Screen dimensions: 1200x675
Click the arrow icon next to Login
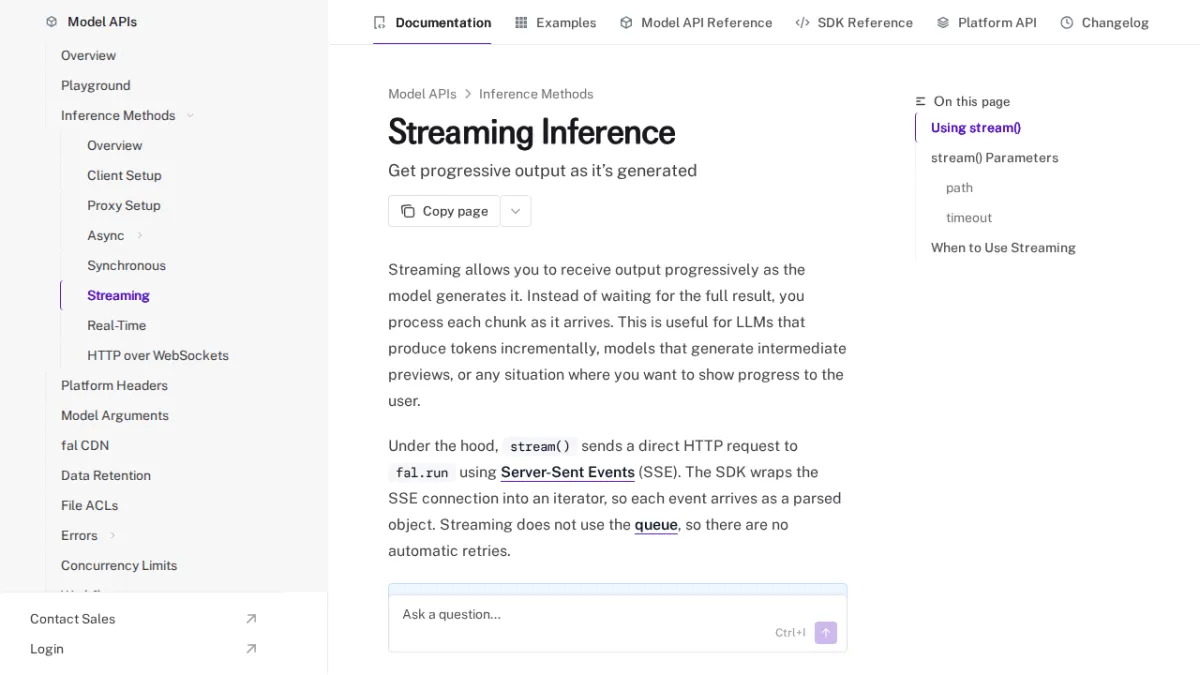coord(251,649)
